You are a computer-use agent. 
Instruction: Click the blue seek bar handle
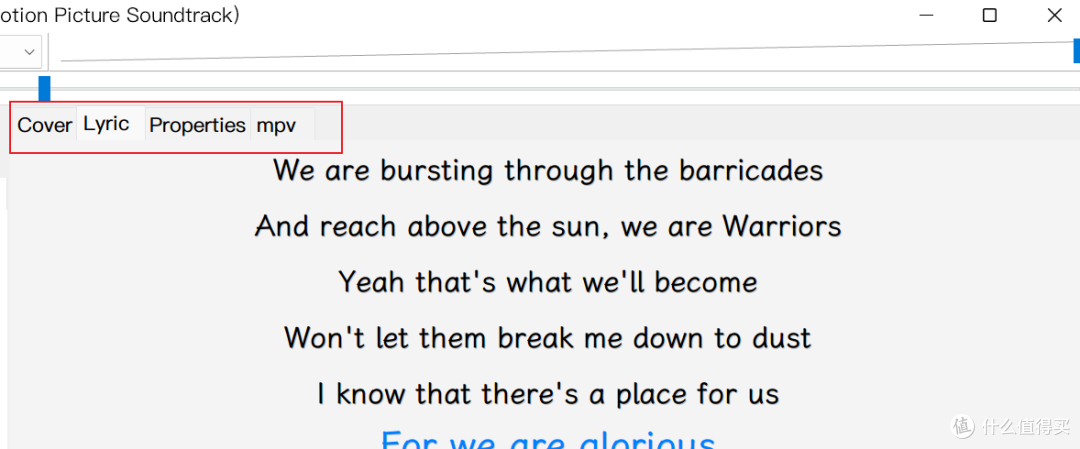click(44, 88)
